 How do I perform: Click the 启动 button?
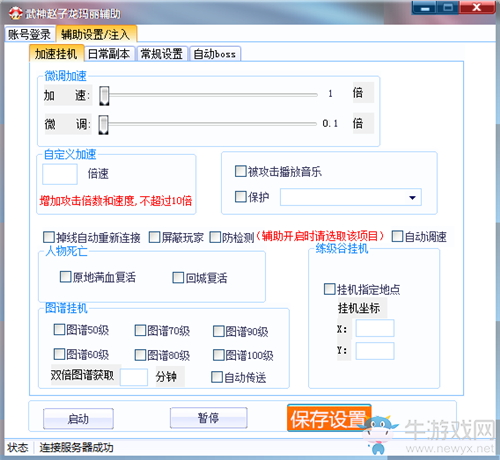click(x=78, y=418)
